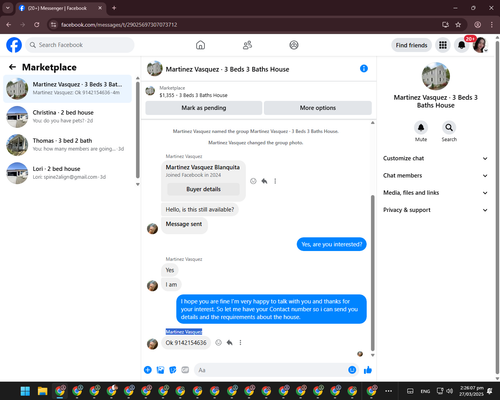Image resolution: width=500 pixels, height=400 pixels.
Task: Reply to the Buyer details message
Action: pyautogui.click(x=264, y=181)
